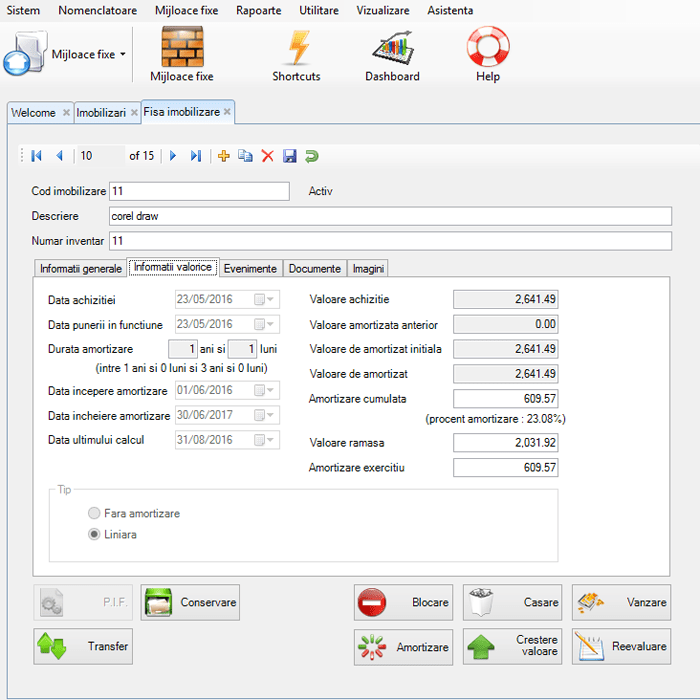Viewport: 700px width, 700px height.
Task: Switch to Informatii generale tab
Action: pos(81,269)
